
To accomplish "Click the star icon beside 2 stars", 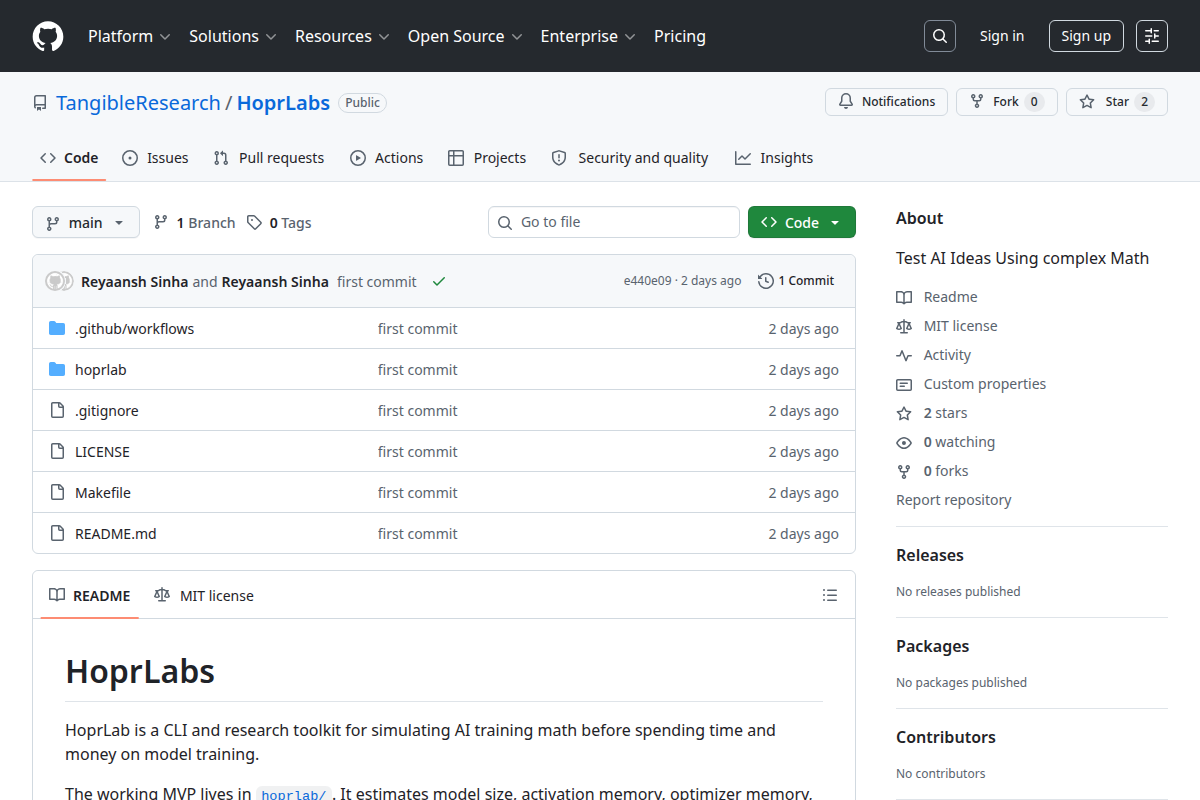I will pyautogui.click(x=904, y=413).
